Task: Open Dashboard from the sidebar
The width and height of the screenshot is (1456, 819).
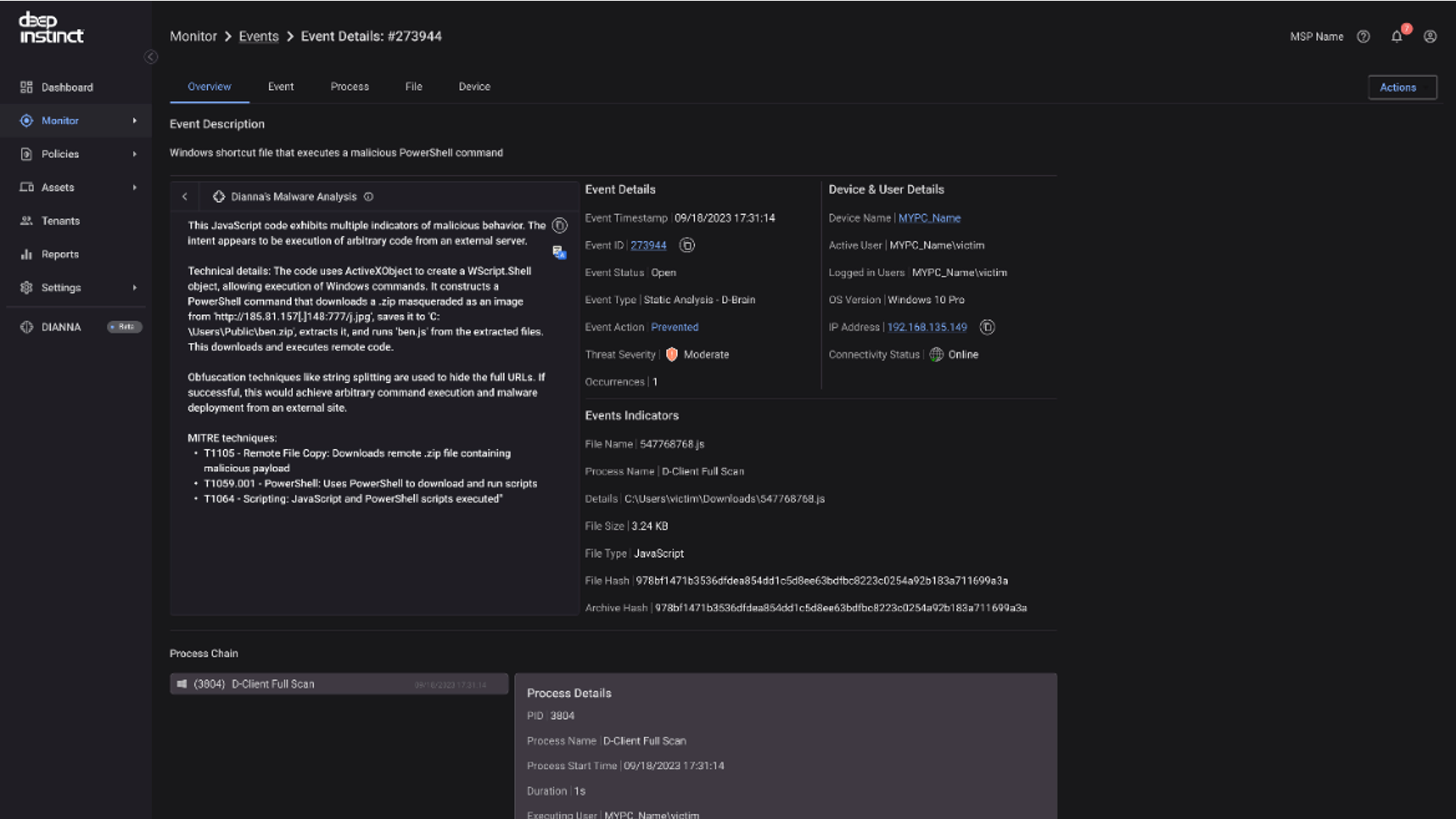Action: (76, 87)
